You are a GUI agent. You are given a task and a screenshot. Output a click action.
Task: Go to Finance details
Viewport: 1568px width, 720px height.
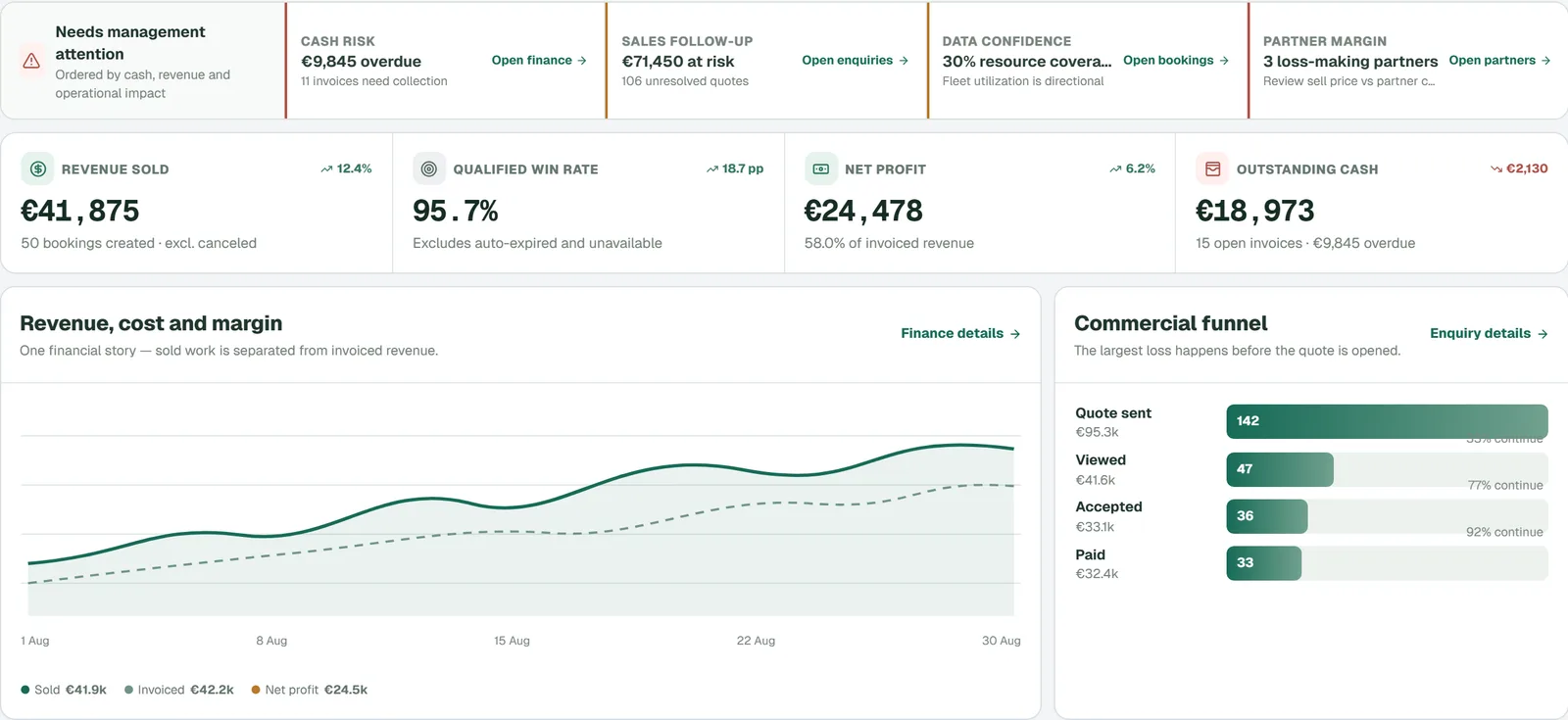960,333
